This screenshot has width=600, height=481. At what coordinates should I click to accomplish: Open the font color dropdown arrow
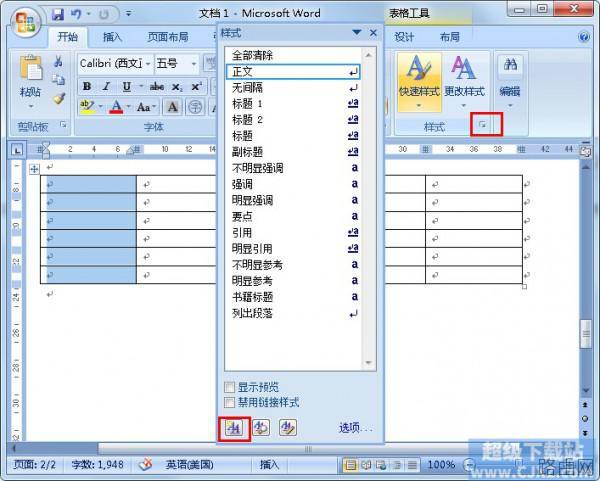click(128, 106)
